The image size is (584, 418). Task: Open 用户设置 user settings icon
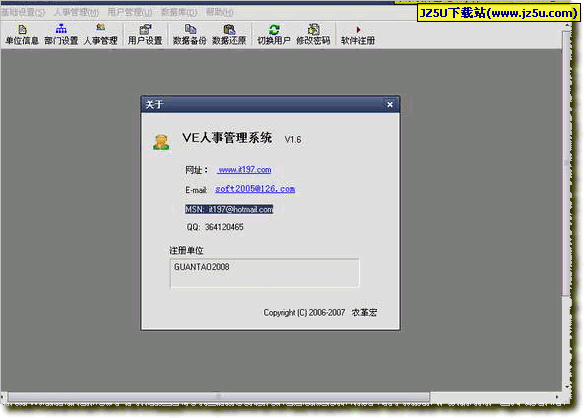[x=145, y=35]
